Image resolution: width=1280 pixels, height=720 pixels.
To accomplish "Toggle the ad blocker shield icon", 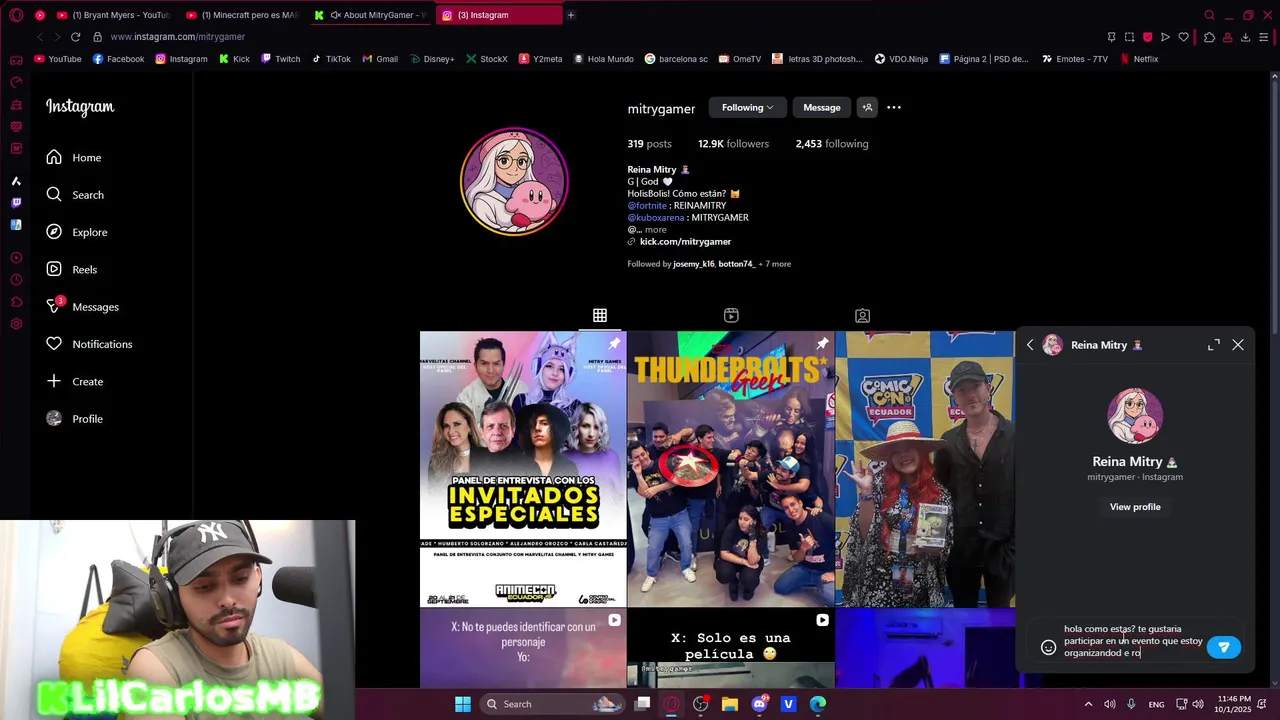I will [1147, 37].
